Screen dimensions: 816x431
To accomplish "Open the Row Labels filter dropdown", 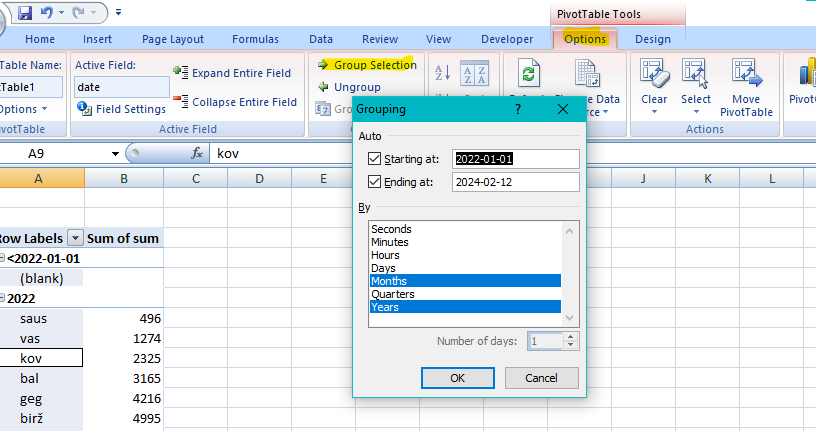I will (x=74, y=238).
